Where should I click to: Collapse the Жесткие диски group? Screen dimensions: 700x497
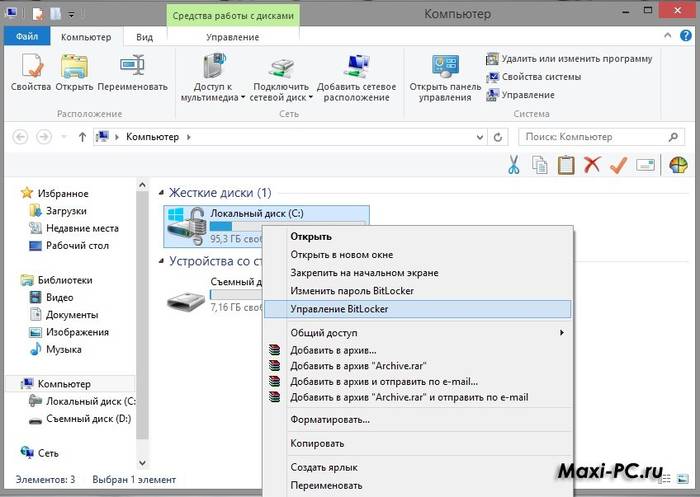pos(162,192)
